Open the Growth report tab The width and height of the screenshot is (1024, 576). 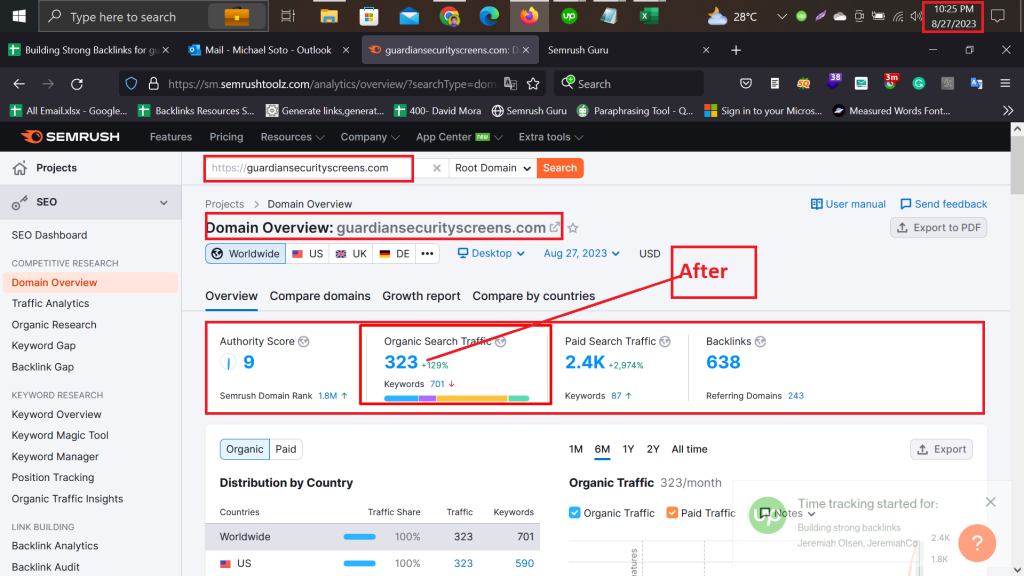tap(421, 296)
